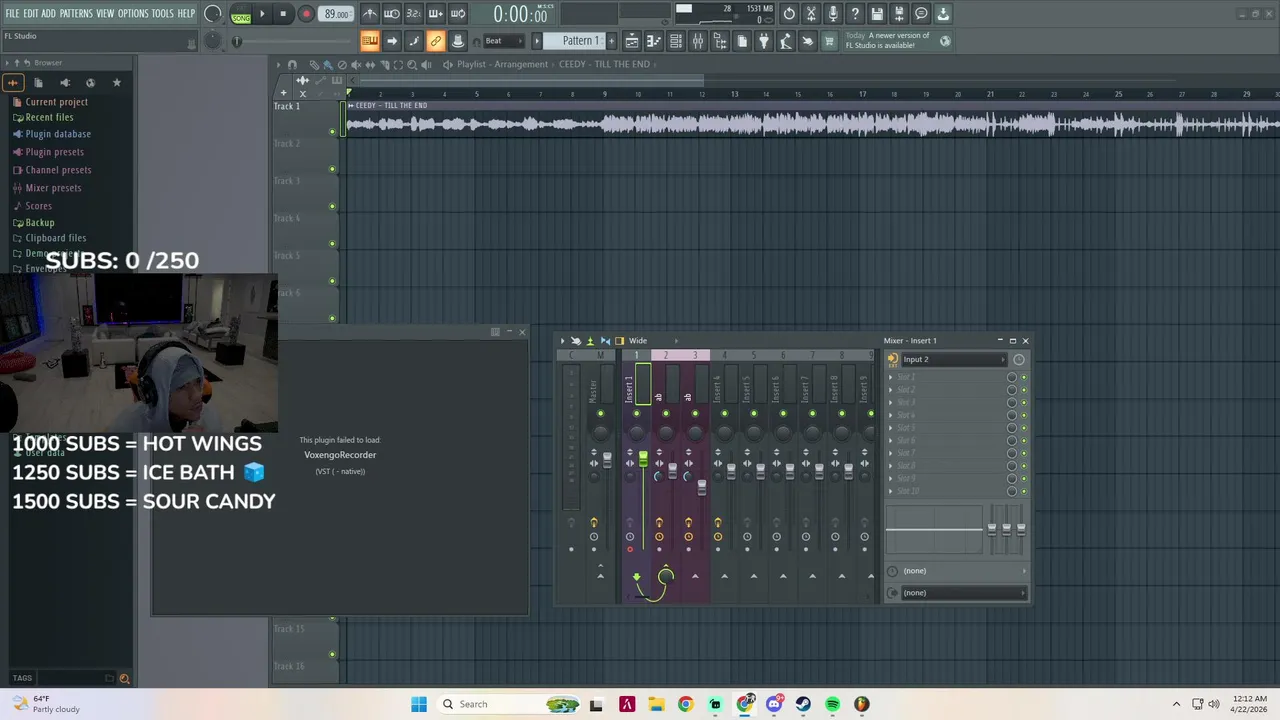
Task: Open the OPTIONS menu
Action: pyautogui.click(x=133, y=14)
